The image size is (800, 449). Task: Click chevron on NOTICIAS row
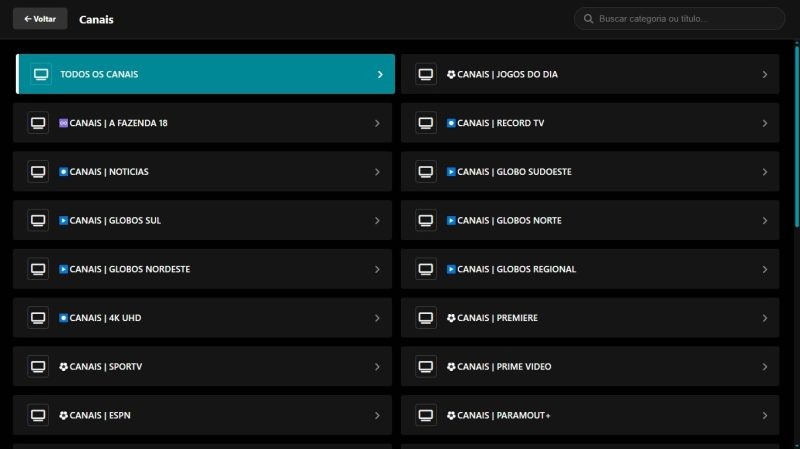pyautogui.click(x=377, y=172)
